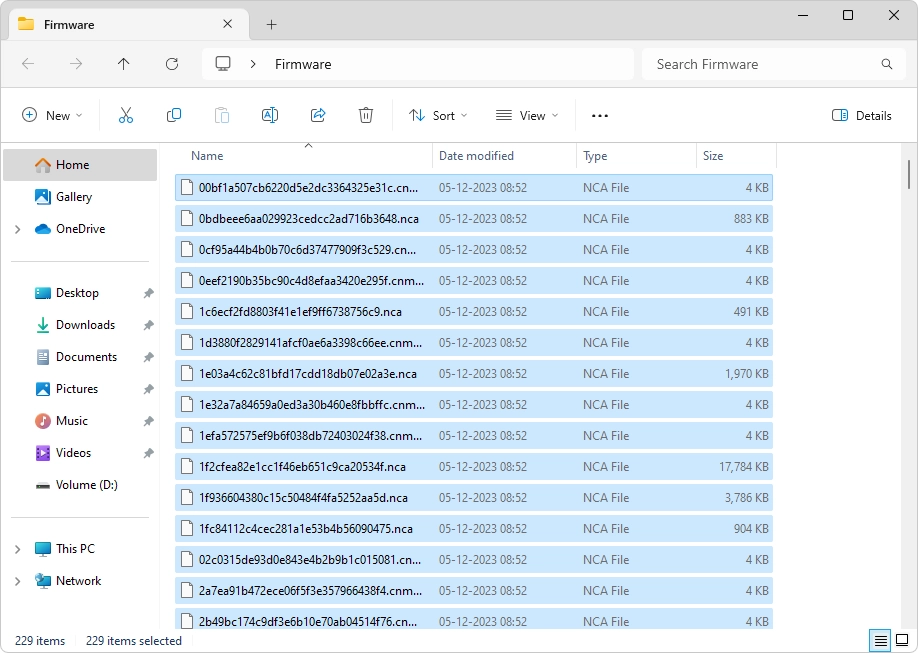Screen dimensions: 918x653
Task: Switch to details list view layout
Action: coord(880,640)
